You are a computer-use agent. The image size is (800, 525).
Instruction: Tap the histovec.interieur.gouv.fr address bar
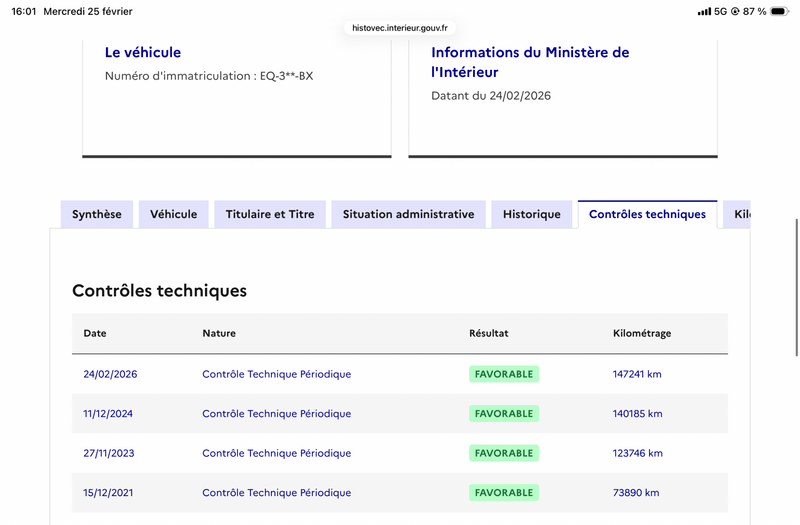pos(400,28)
